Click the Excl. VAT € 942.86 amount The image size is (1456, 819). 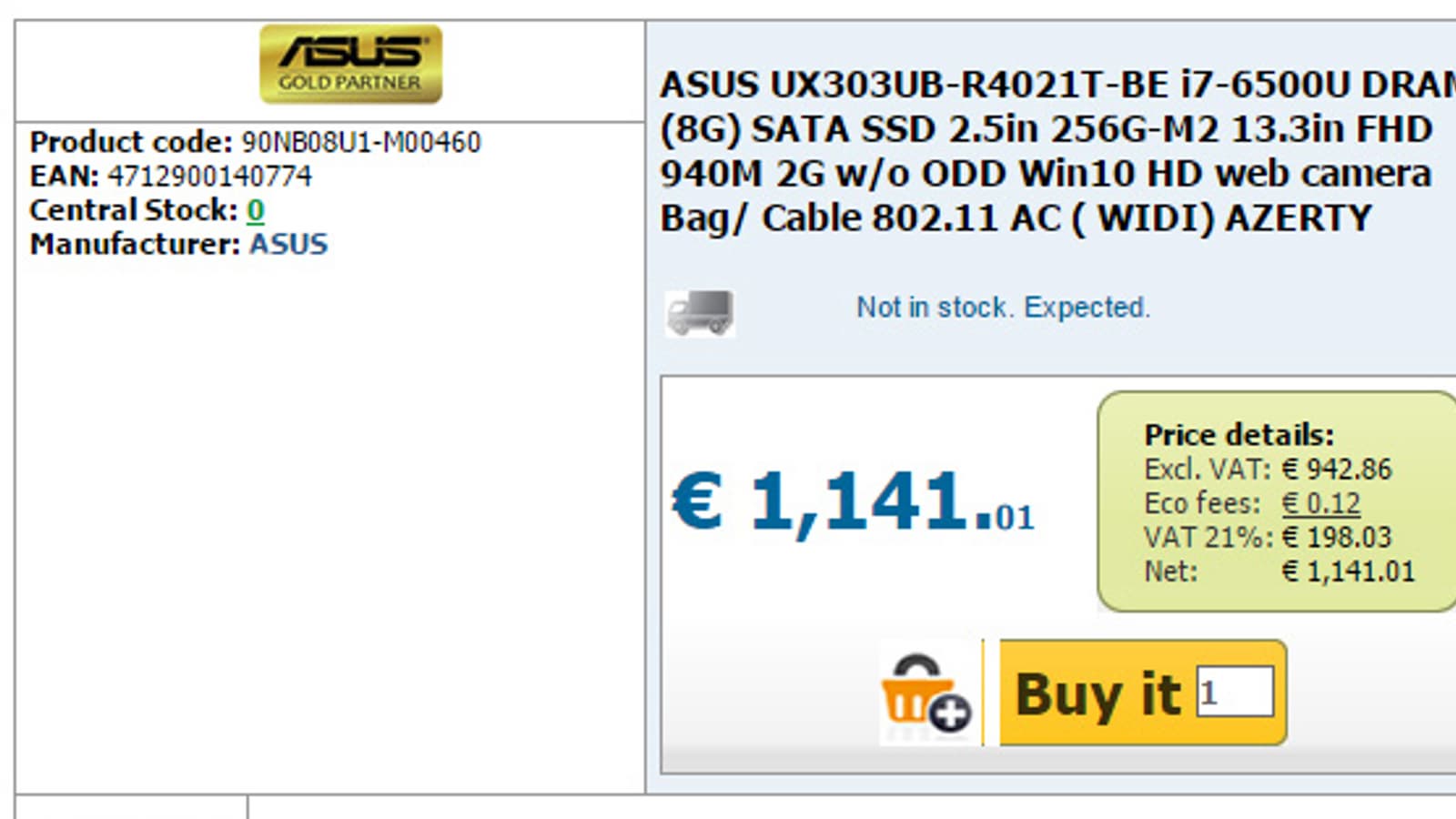point(1337,470)
